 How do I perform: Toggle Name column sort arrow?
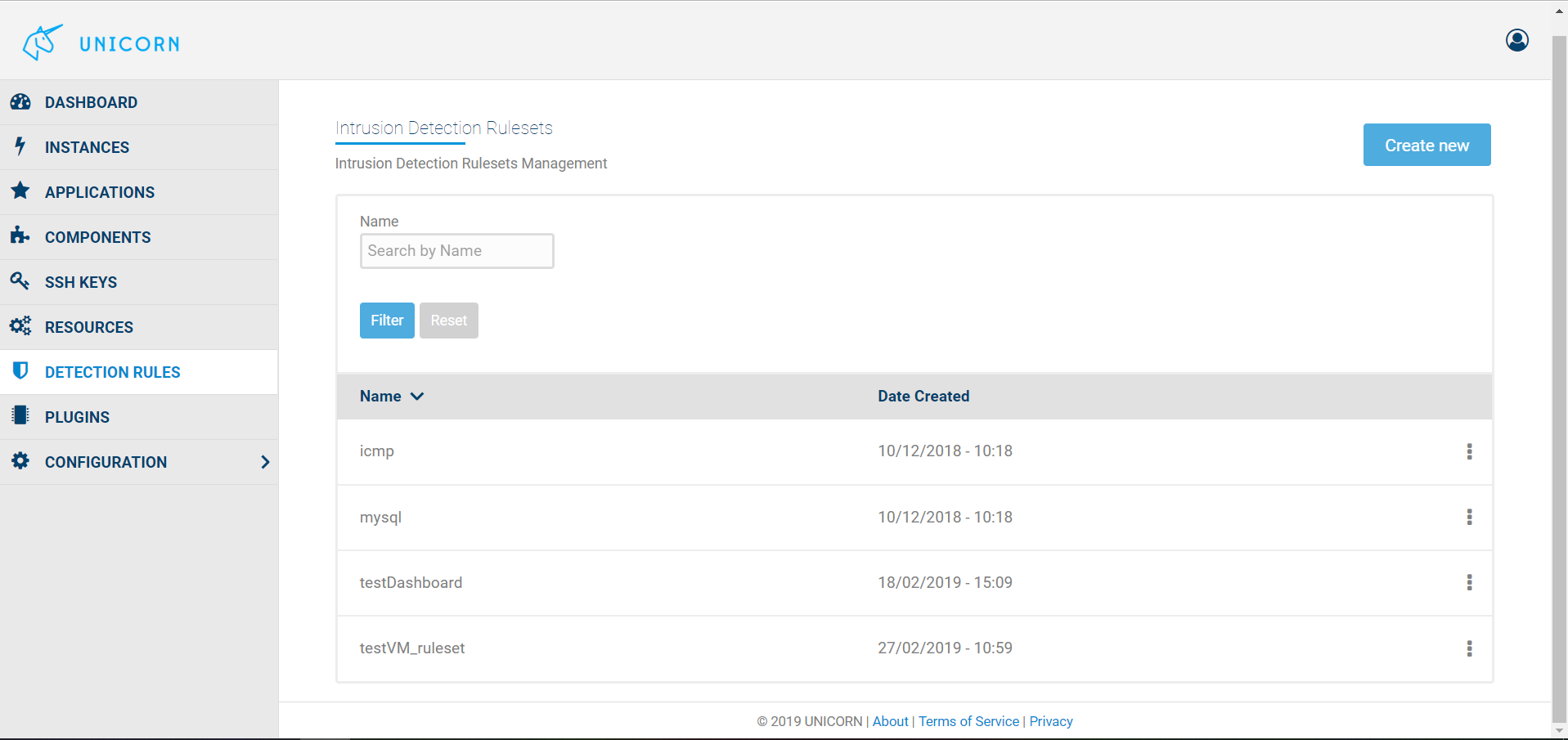[x=417, y=397]
